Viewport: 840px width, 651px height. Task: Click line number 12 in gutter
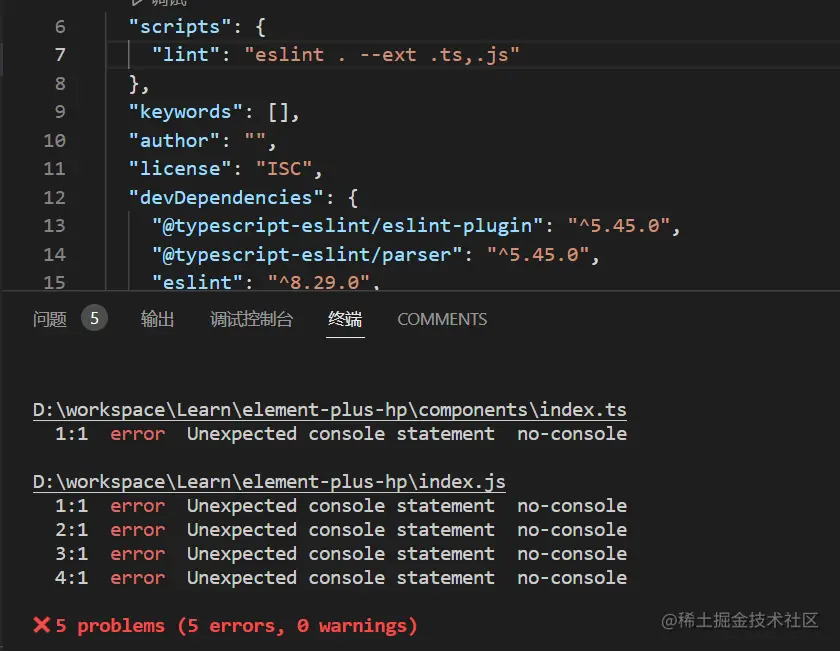pyautogui.click(x=55, y=198)
